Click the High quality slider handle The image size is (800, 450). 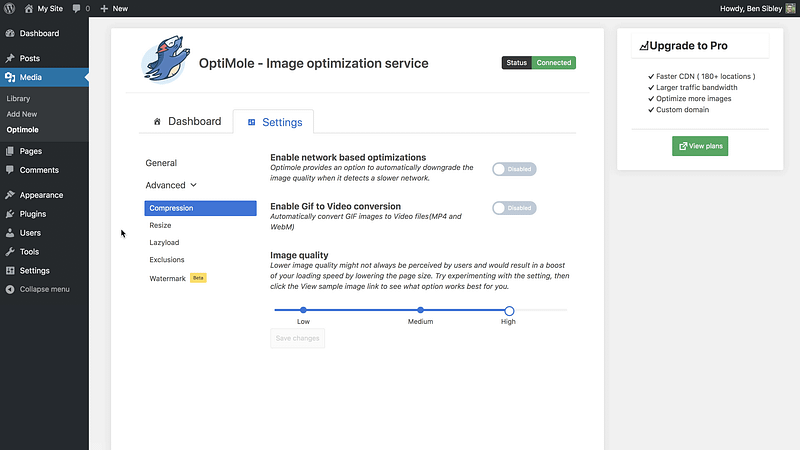[x=509, y=311]
